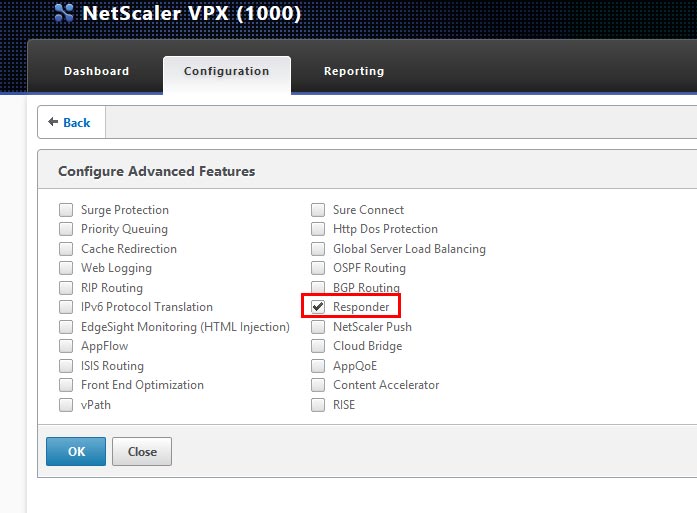Tick the vPath checkbox
Screen dimensions: 697x513
(x=66, y=405)
